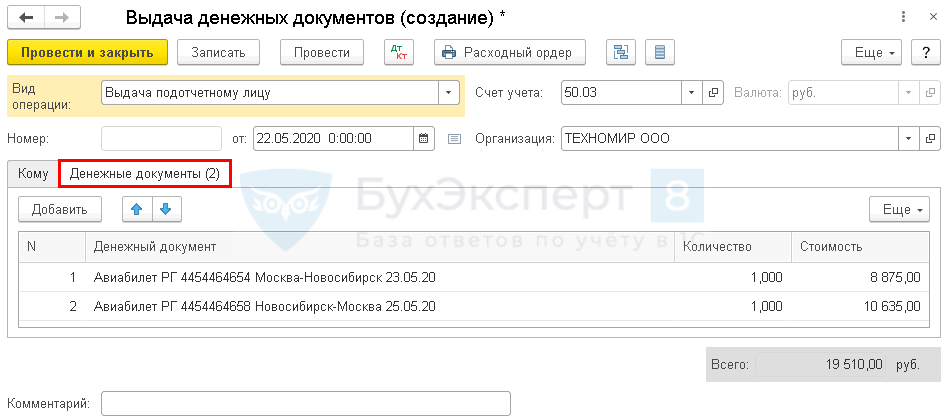Move row down with blue arrow
Screen dimensions: 944x420
coord(165,209)
